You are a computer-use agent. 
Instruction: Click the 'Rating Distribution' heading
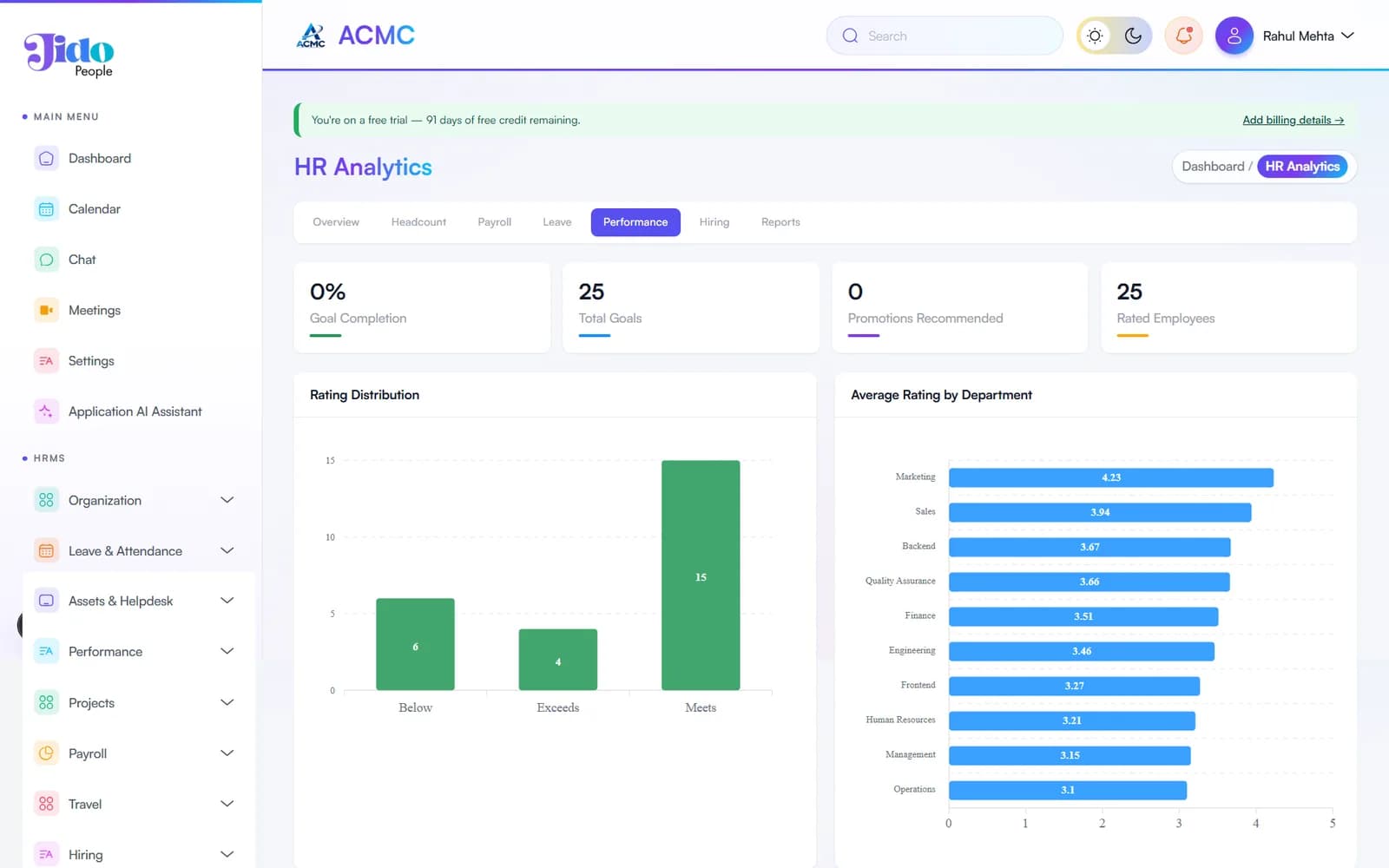click(x=365, y=395)
